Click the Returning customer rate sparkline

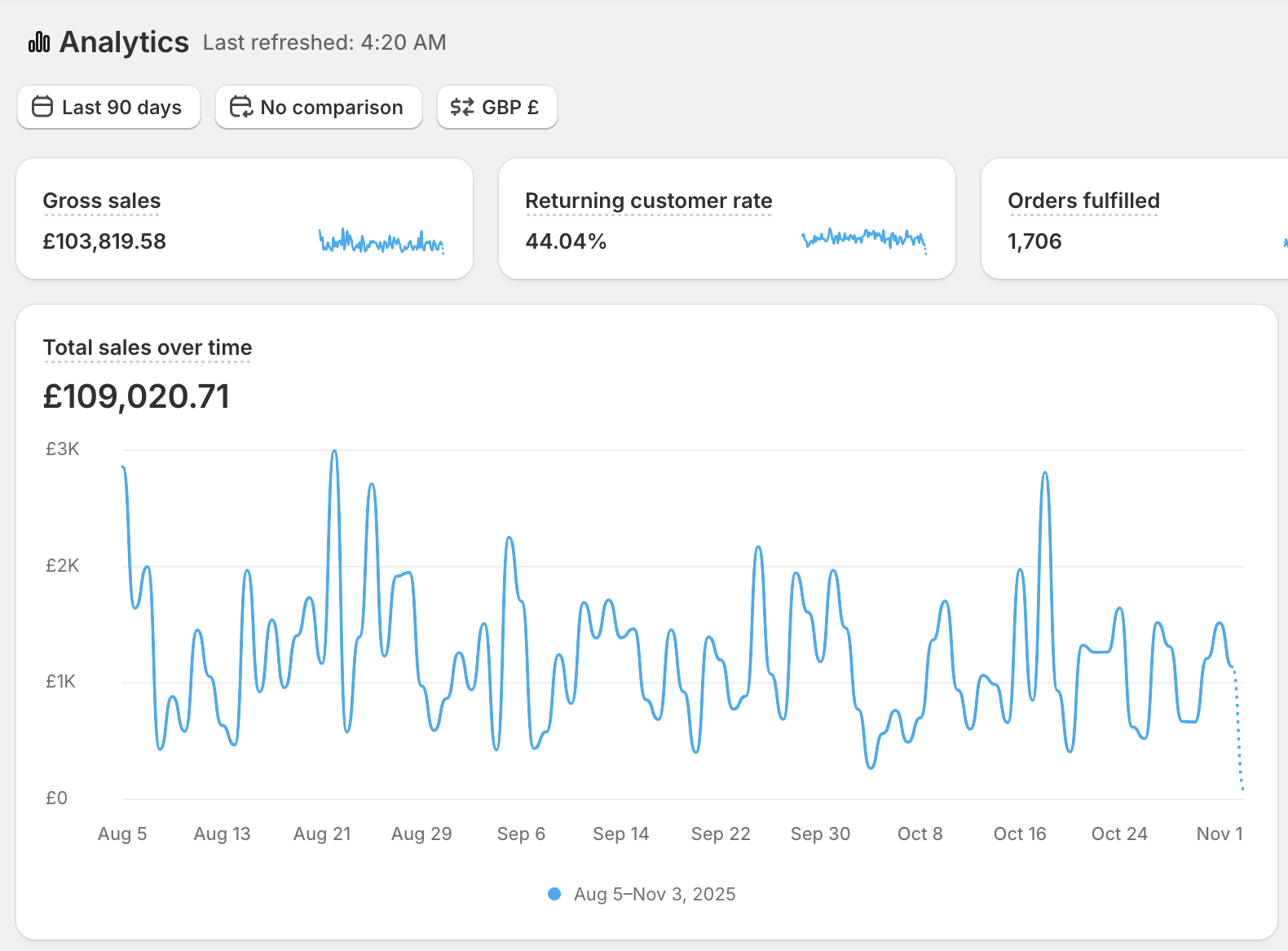864,241
